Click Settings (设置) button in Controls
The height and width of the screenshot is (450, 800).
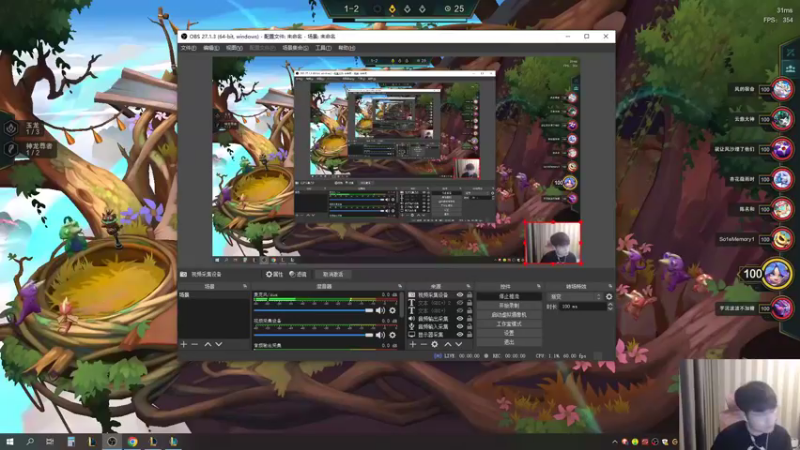509,333
